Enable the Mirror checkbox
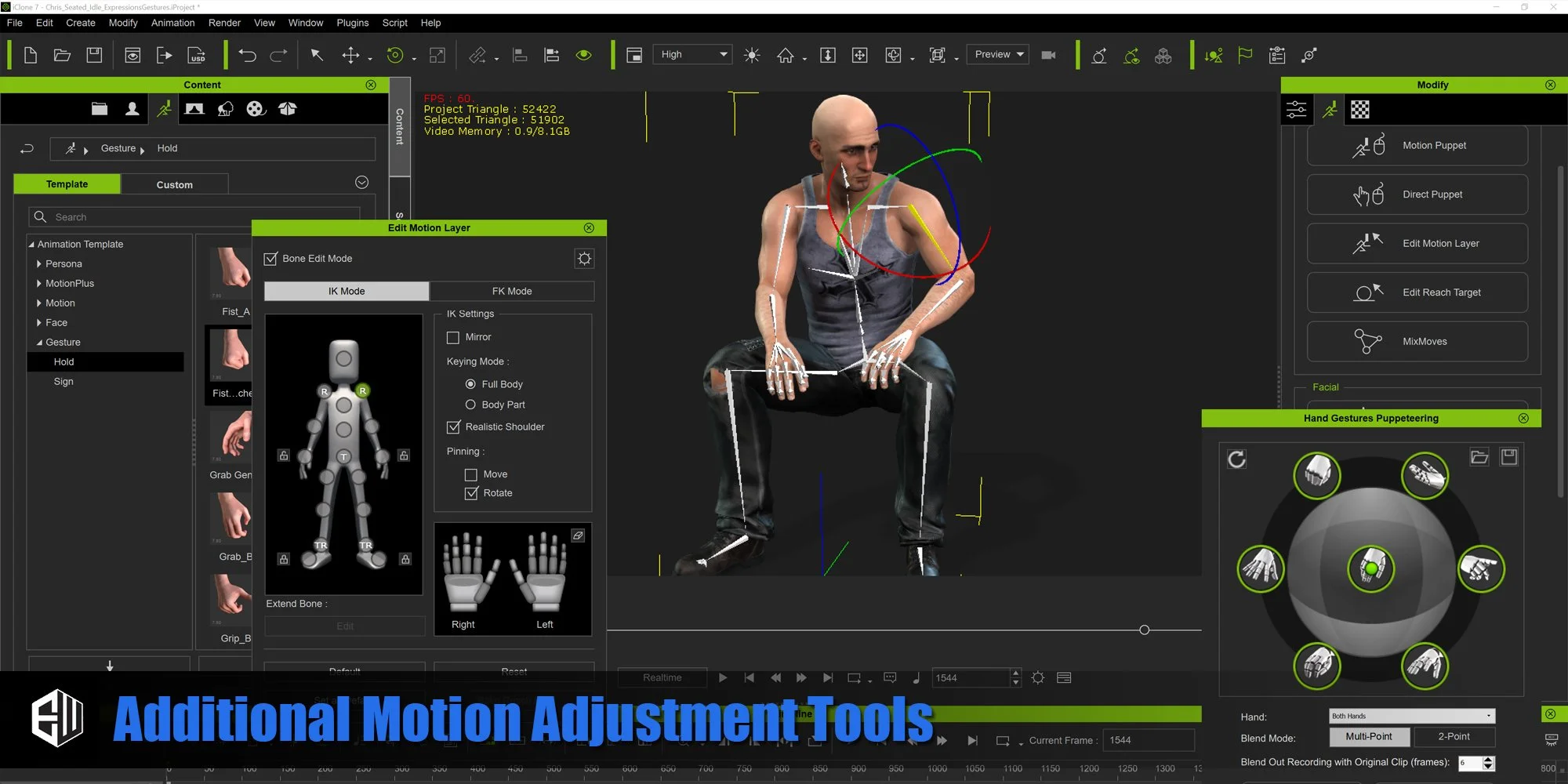 point(453,337)
